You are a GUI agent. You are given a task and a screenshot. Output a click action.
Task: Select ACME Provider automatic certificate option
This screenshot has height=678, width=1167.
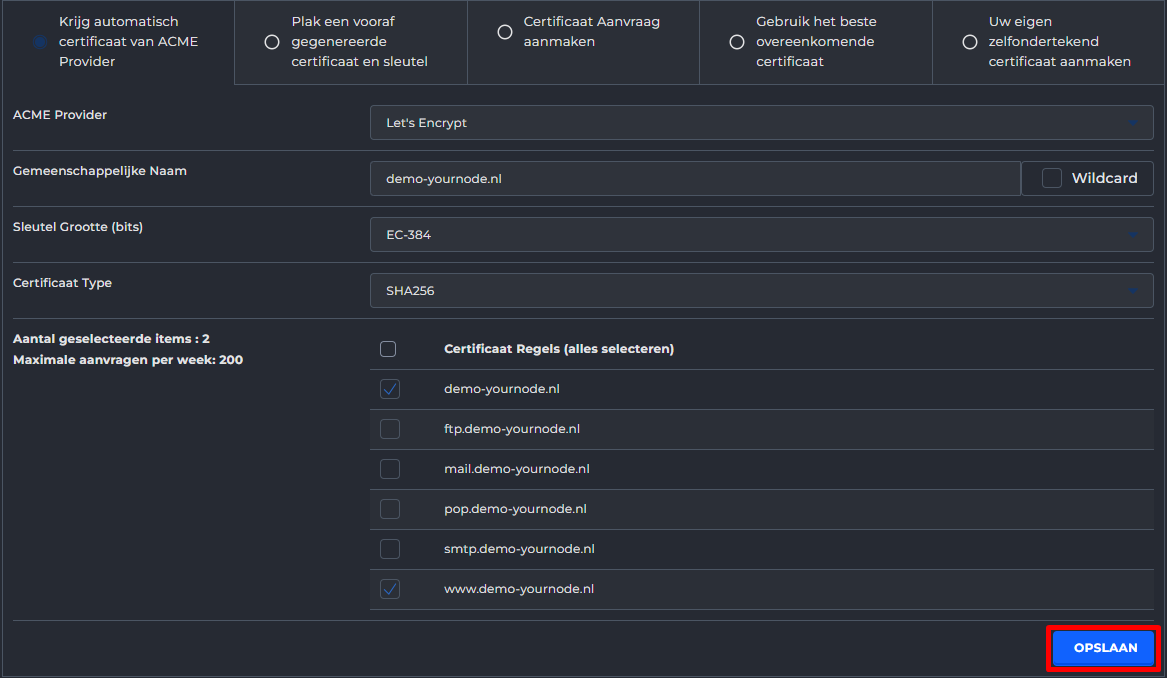click(x=39, y=42)
